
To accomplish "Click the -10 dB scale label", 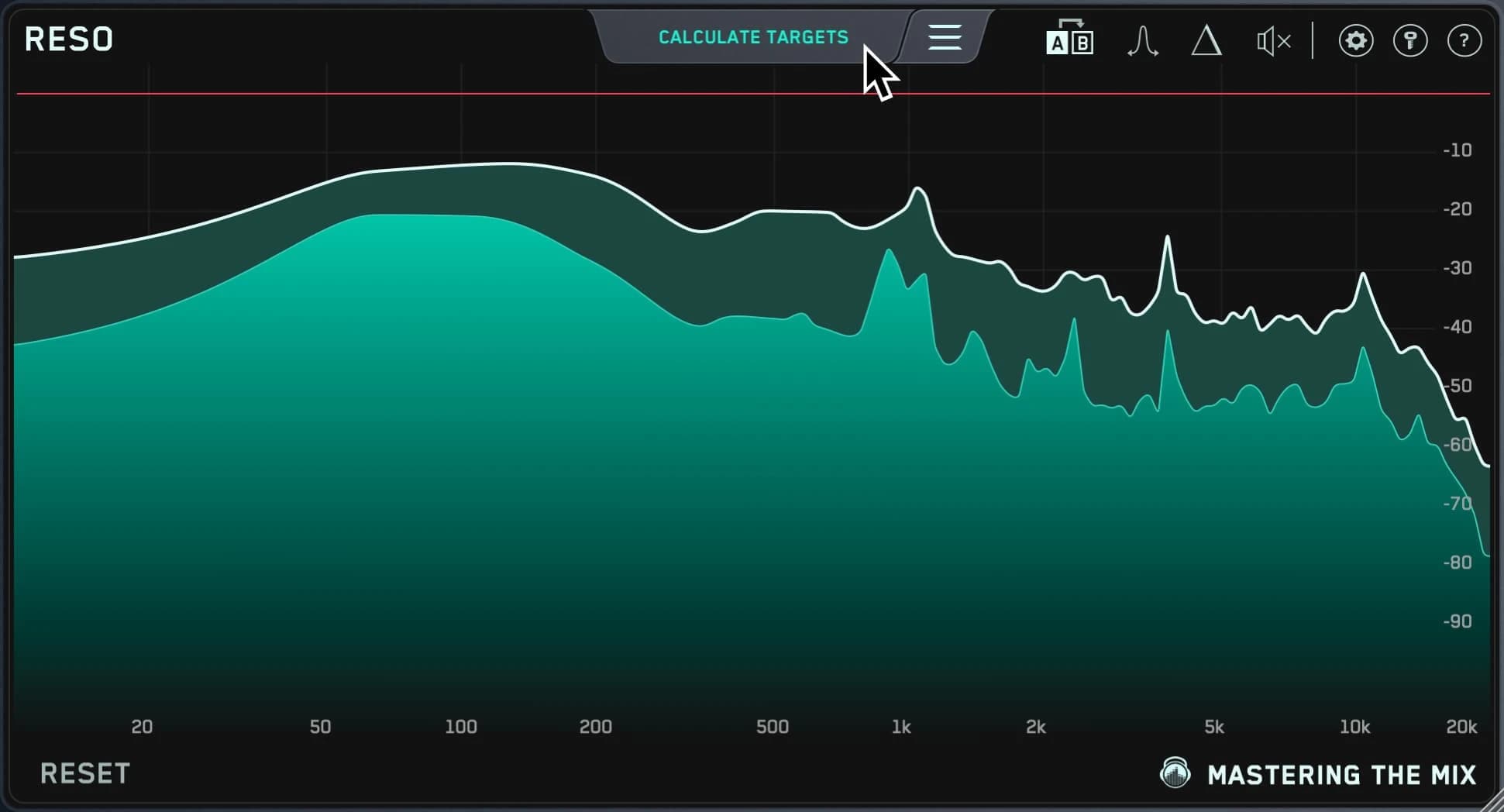I will pos(1458,150).
